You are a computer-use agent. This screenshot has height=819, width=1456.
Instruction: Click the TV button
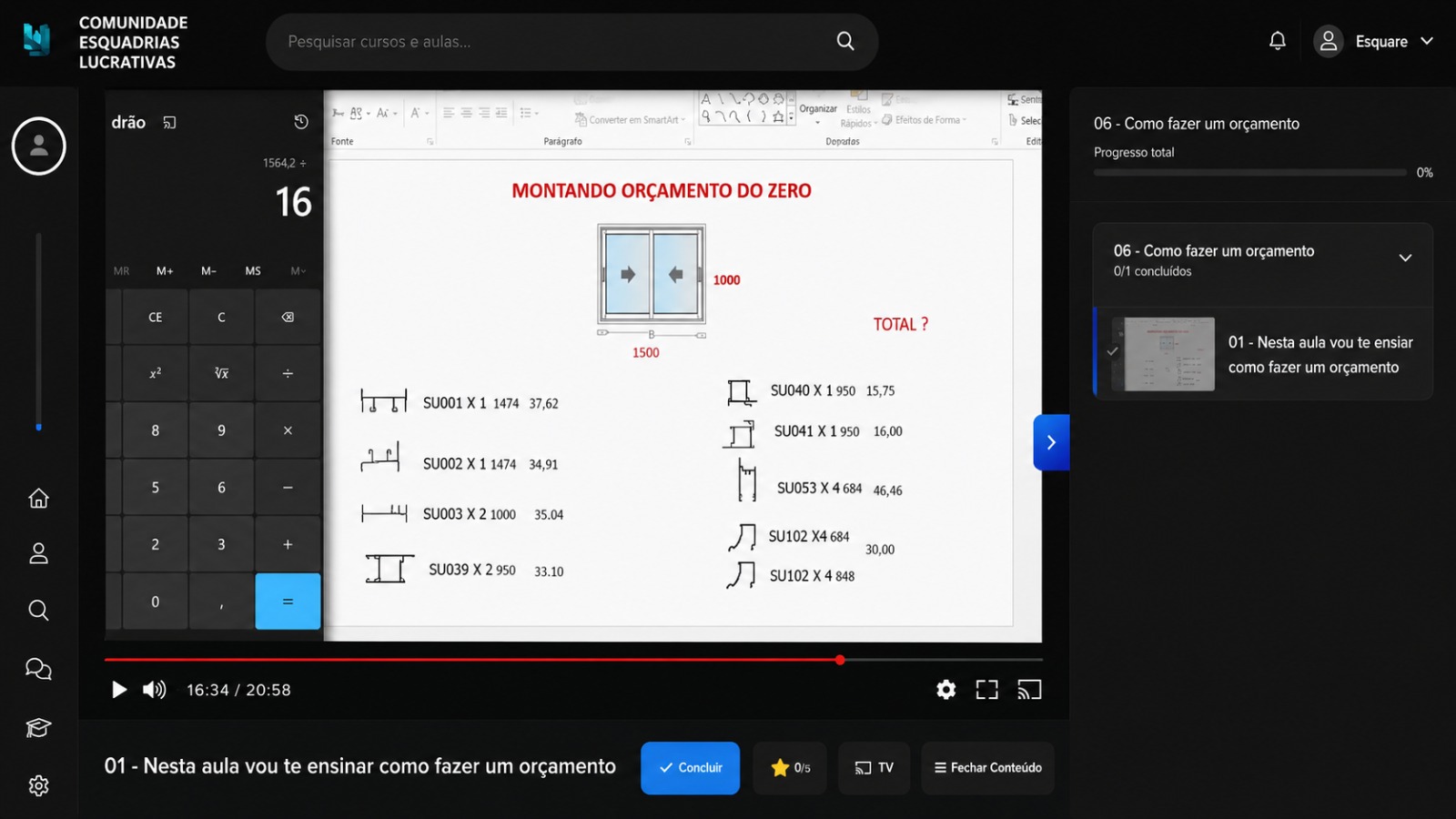(874, 768)
